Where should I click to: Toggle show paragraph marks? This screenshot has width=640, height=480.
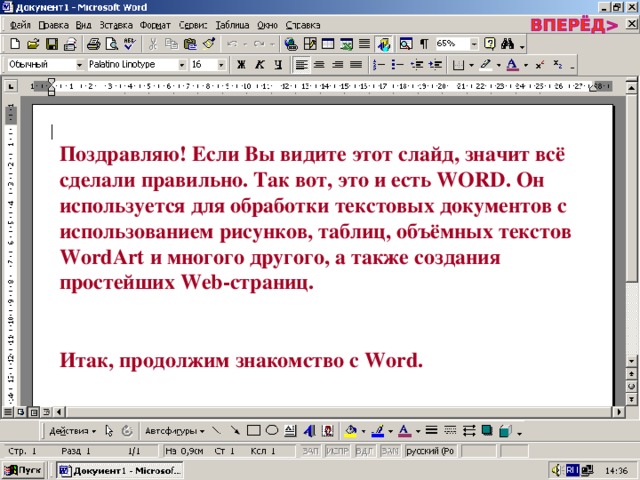click(424, 44)
